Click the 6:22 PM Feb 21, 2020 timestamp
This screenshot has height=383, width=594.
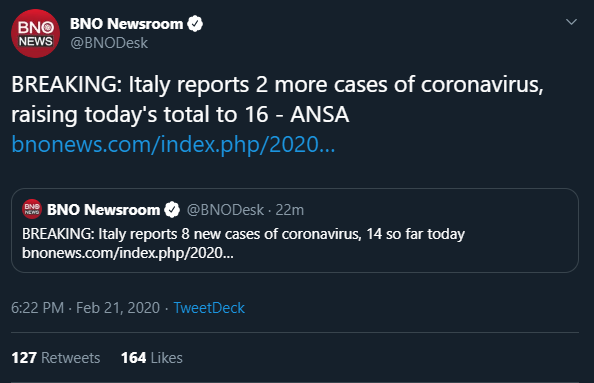[x=85, y=308]
